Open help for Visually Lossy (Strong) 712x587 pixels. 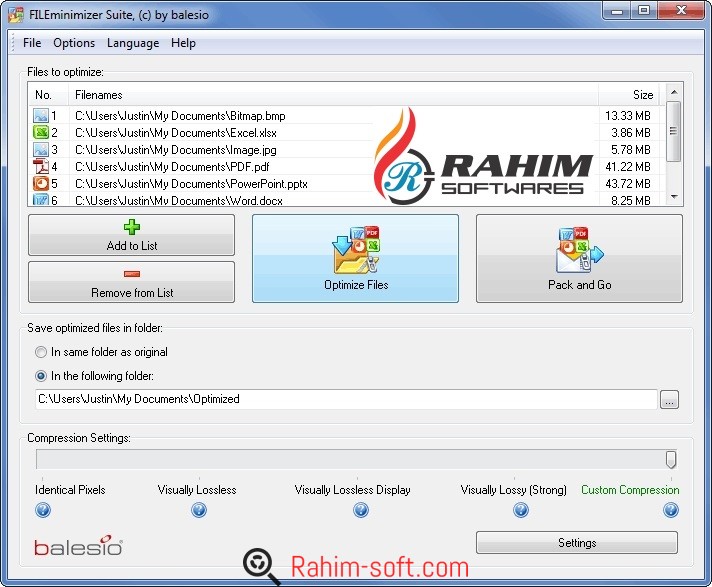[x=521, y=510]
